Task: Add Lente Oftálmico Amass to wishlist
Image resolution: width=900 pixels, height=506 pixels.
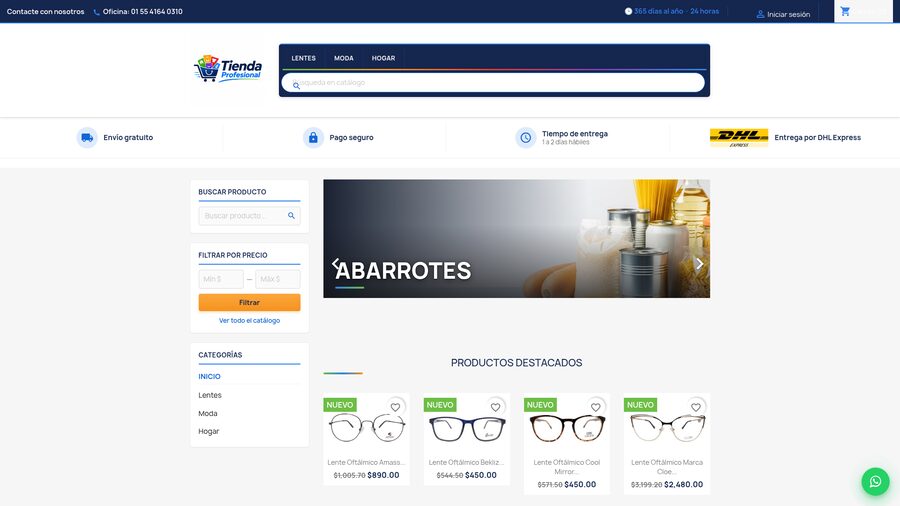Action: (395, 407)
